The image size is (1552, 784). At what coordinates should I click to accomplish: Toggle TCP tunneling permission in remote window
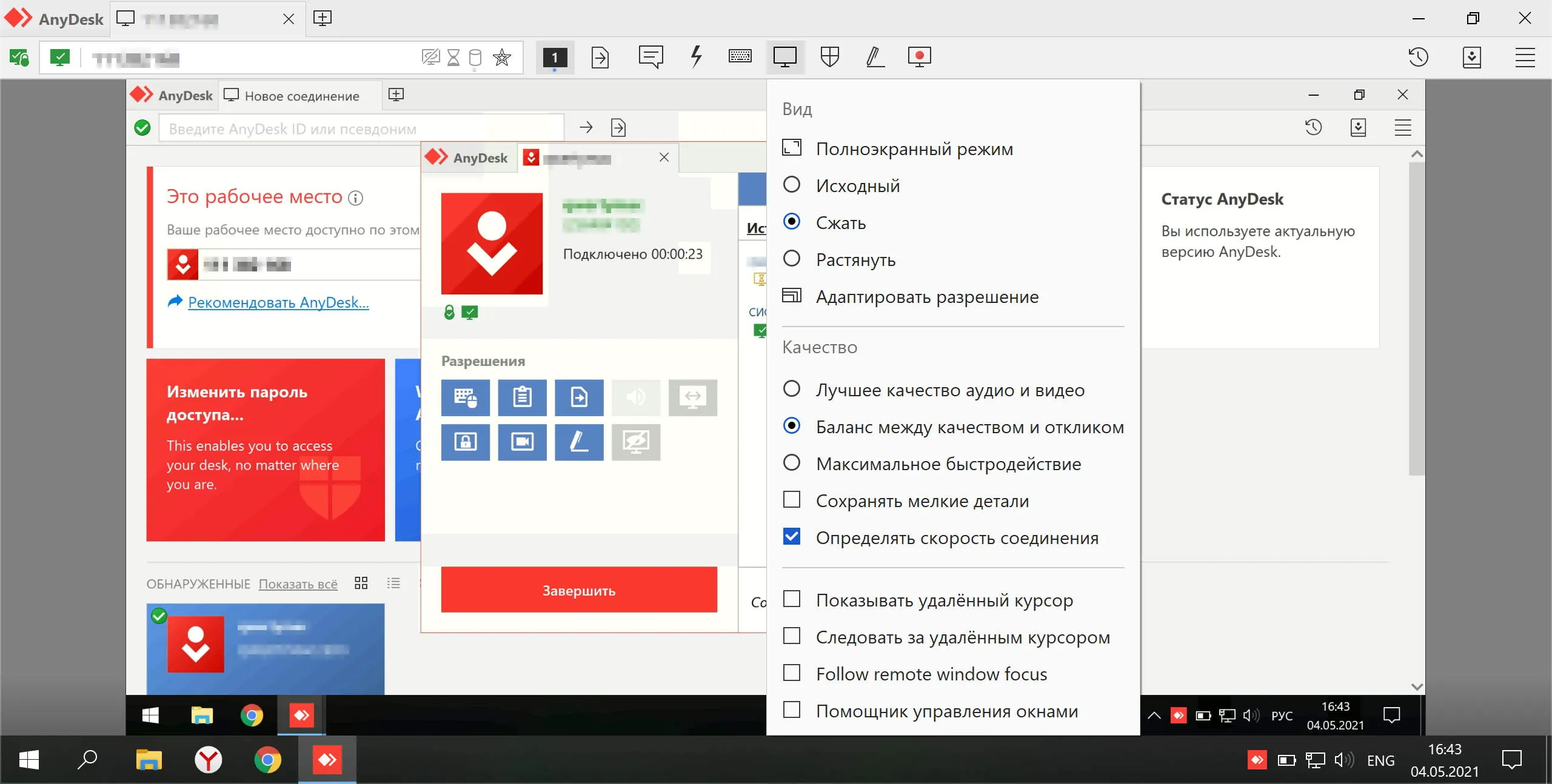pyautogui.click(x=693, y=397)
